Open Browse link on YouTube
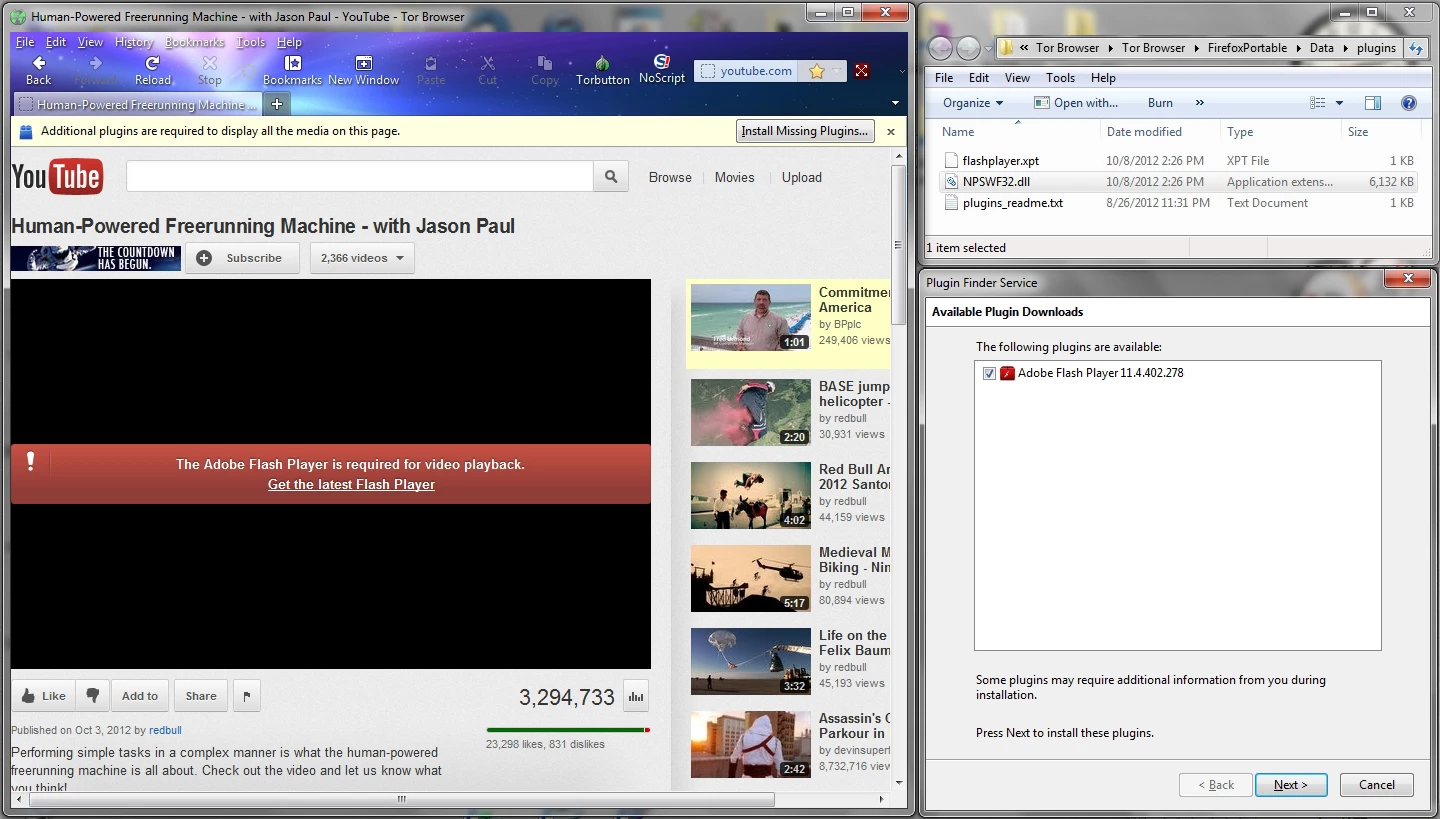 [670, 177]
